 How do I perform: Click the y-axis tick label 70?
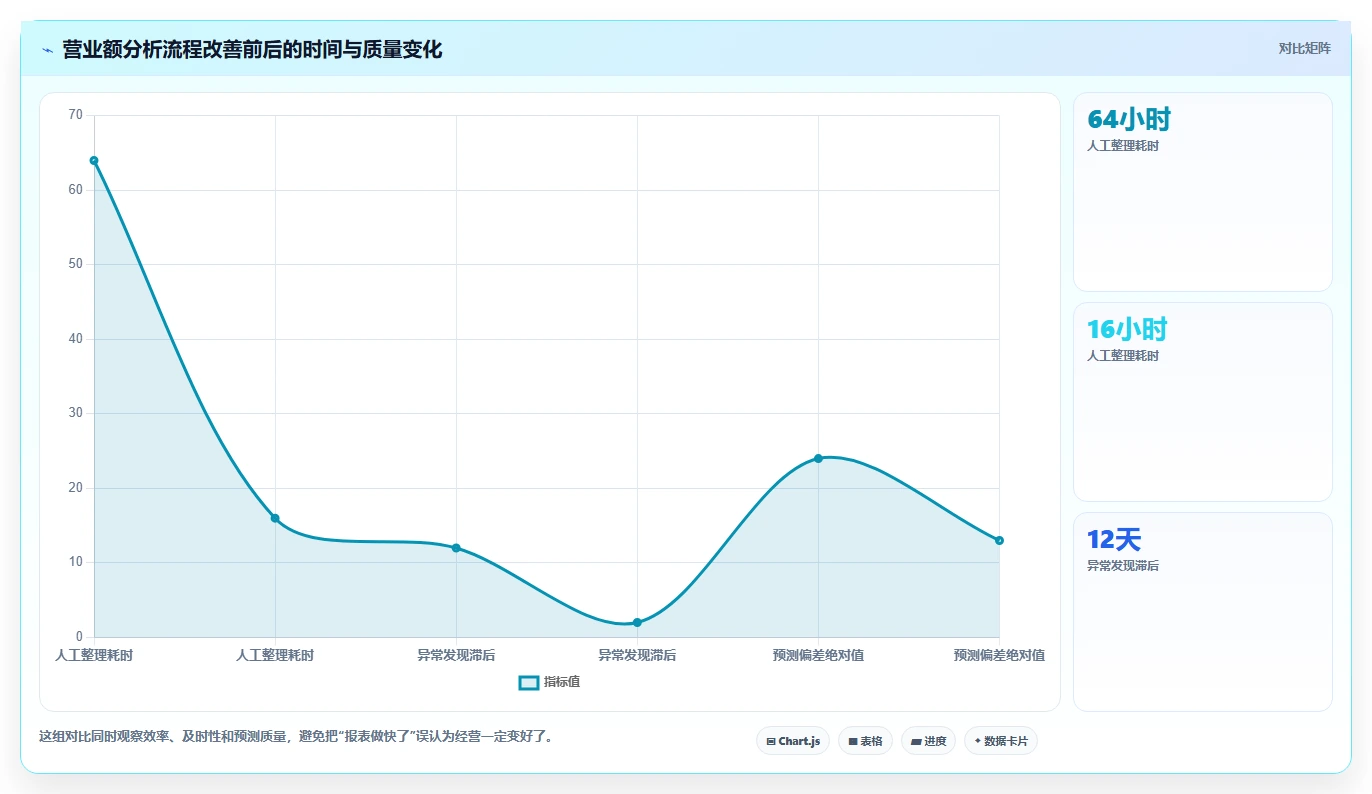(76, 115)
